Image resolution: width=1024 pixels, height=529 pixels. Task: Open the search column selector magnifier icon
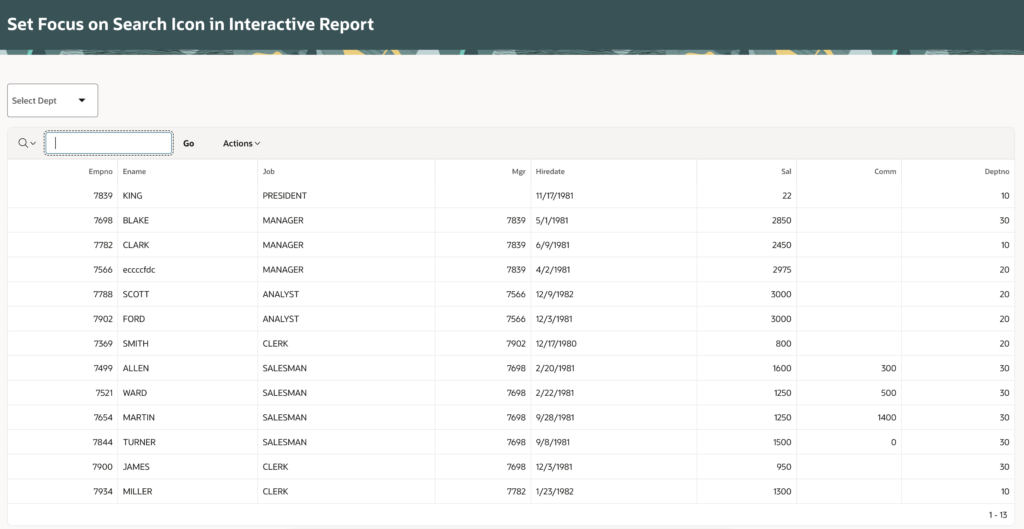tap(26, 143)
